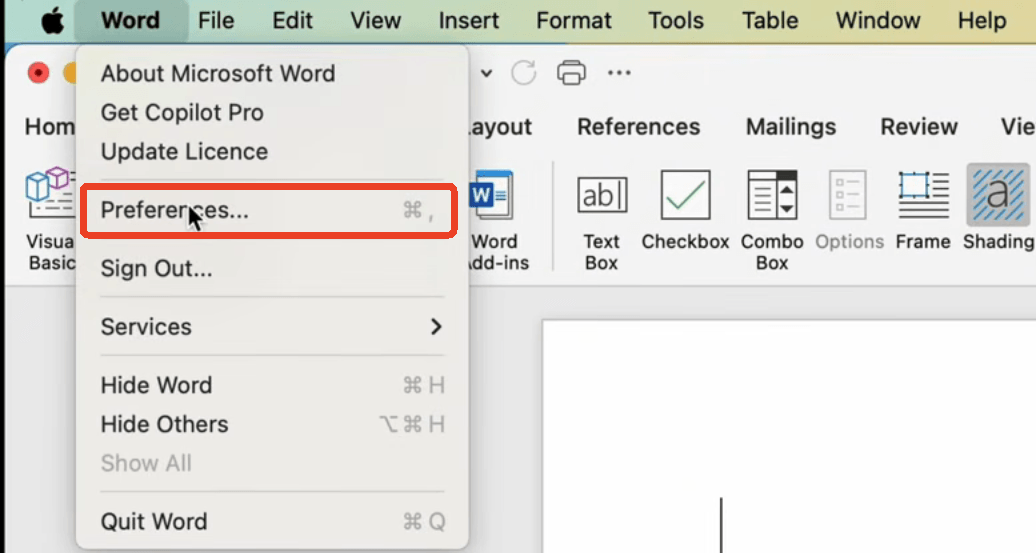Image resolution: width=1036 pixels, height=553 pixels.
Task: Toggle form field Shading
Action: pyautogui.click(x=998, y=209)
